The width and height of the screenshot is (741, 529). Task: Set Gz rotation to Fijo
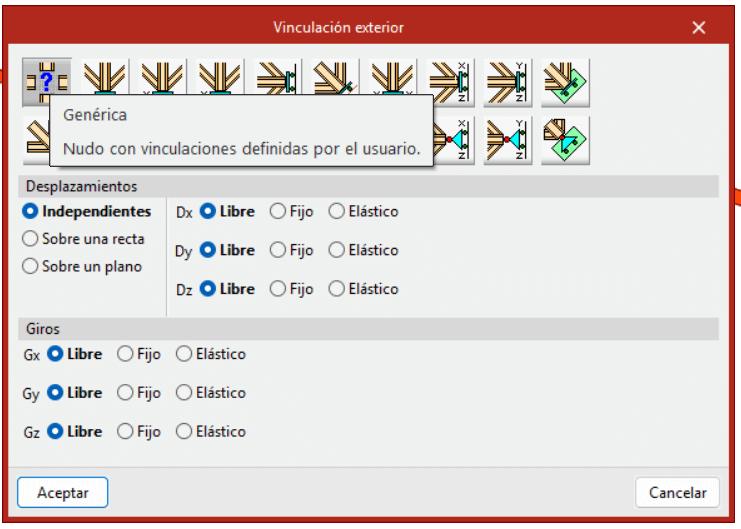pyautogui.click(x=125, y=432)
